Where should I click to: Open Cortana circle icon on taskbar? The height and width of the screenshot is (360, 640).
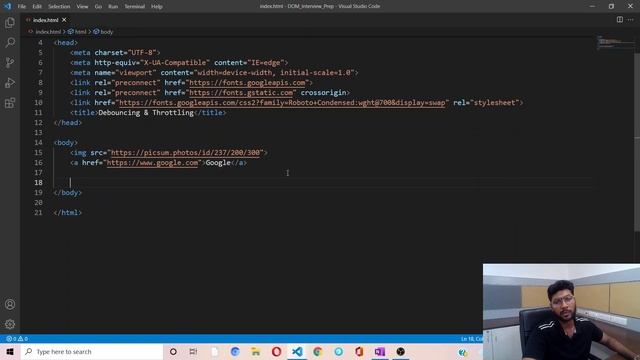[x=173, y=351]
